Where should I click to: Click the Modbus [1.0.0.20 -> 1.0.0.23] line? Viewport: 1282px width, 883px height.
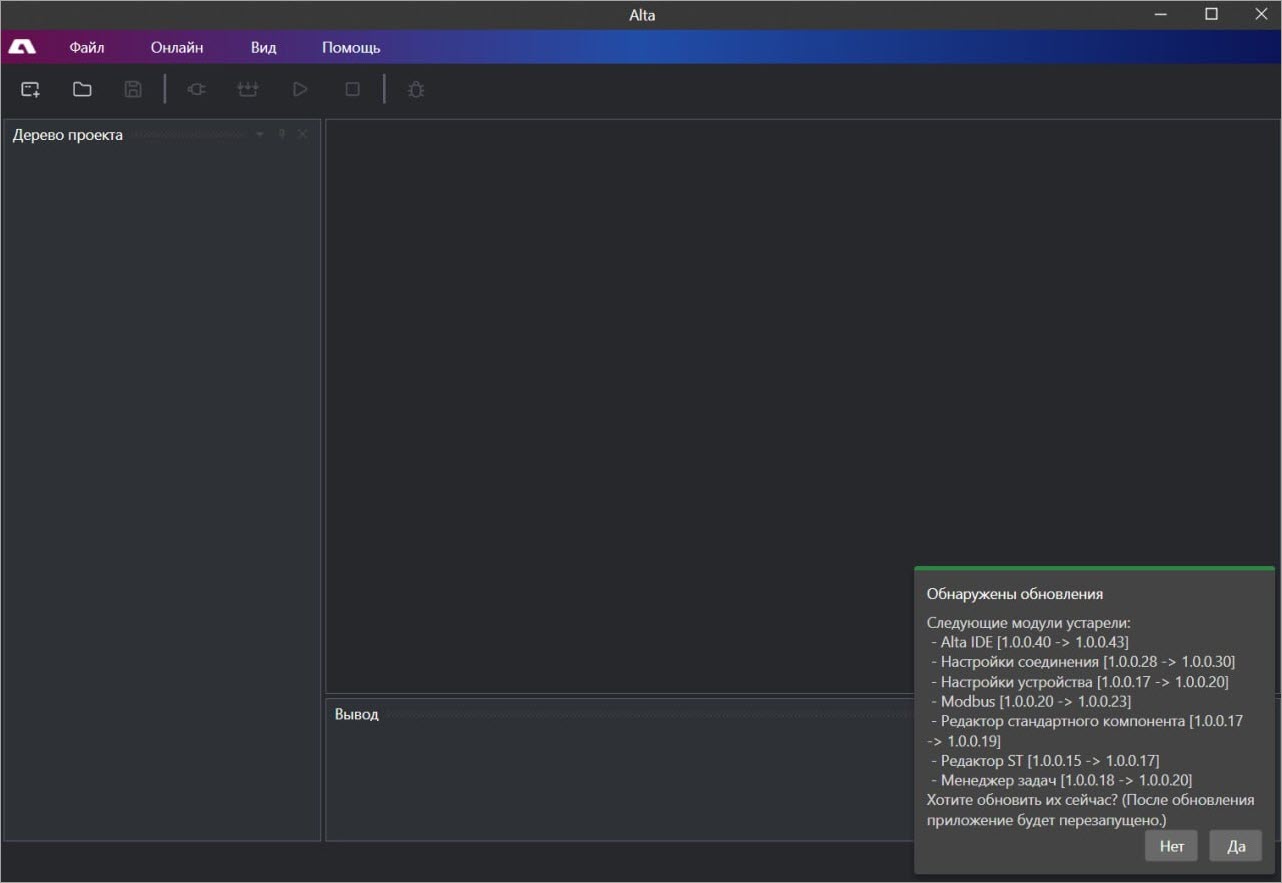coord(1030,702)
